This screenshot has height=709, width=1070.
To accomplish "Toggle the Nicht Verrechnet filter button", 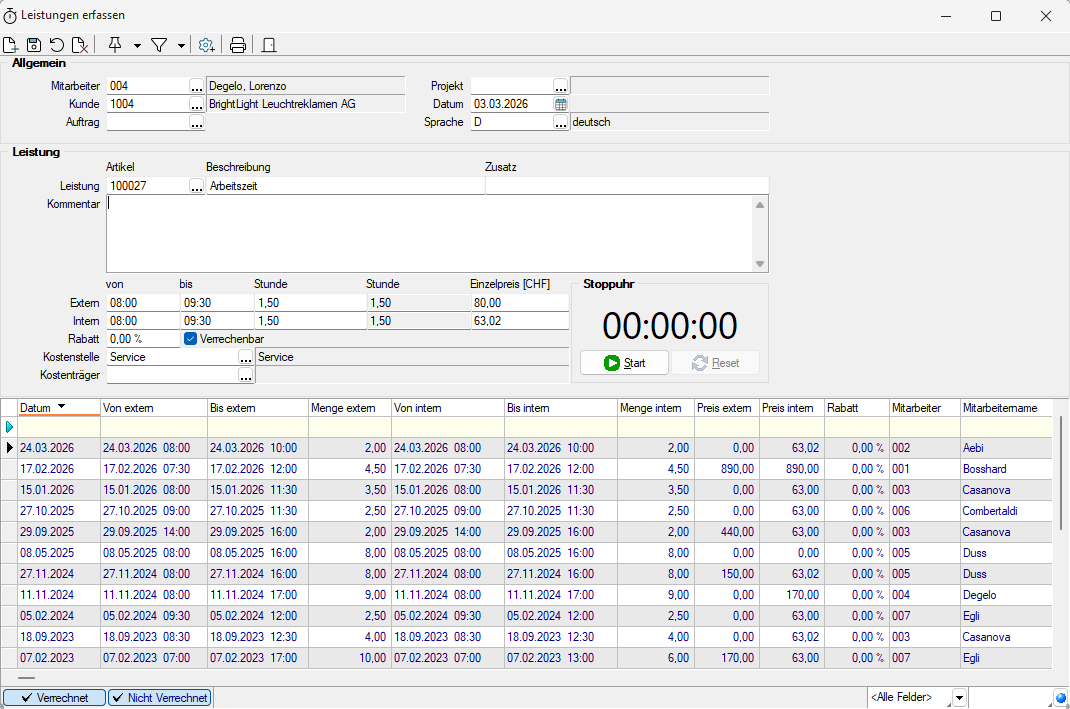I will coord(160,698).
